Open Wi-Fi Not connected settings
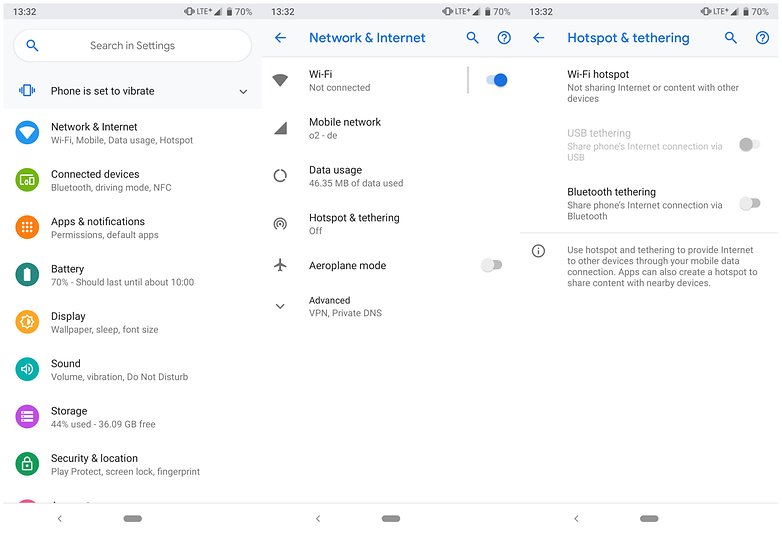Image resolution: width=782 pixels, height=538 pixels. pos(364,80)
